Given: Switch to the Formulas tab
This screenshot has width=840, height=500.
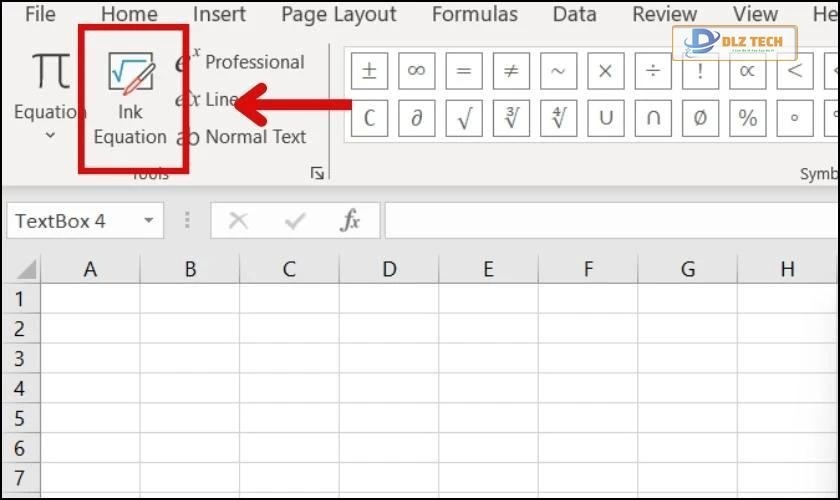Looking at the screenshot, I should 475,14.
